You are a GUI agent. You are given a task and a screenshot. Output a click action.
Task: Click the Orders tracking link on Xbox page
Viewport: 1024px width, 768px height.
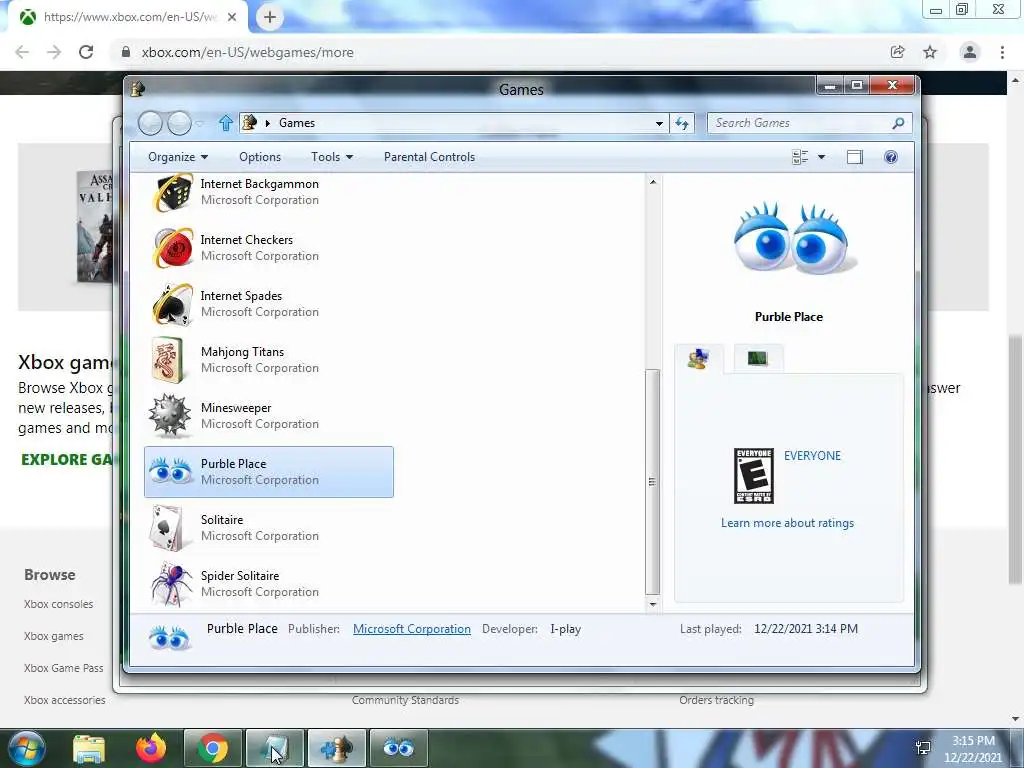click(x=716, y=700)
